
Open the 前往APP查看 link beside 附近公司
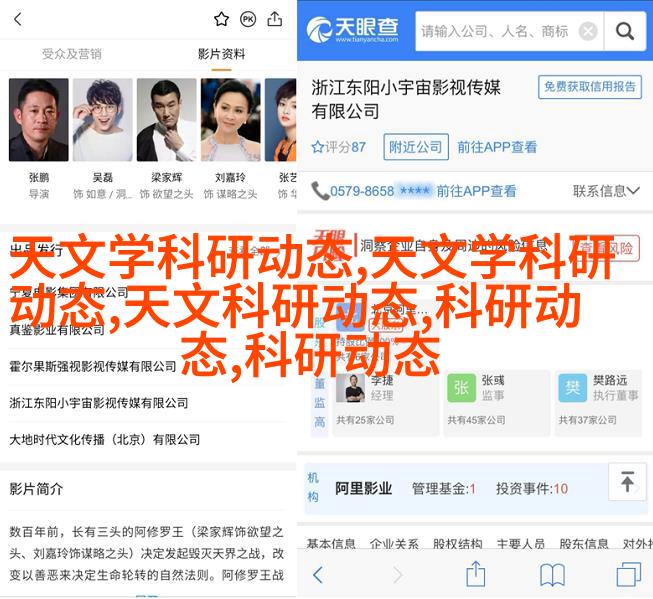coord(497,147)
